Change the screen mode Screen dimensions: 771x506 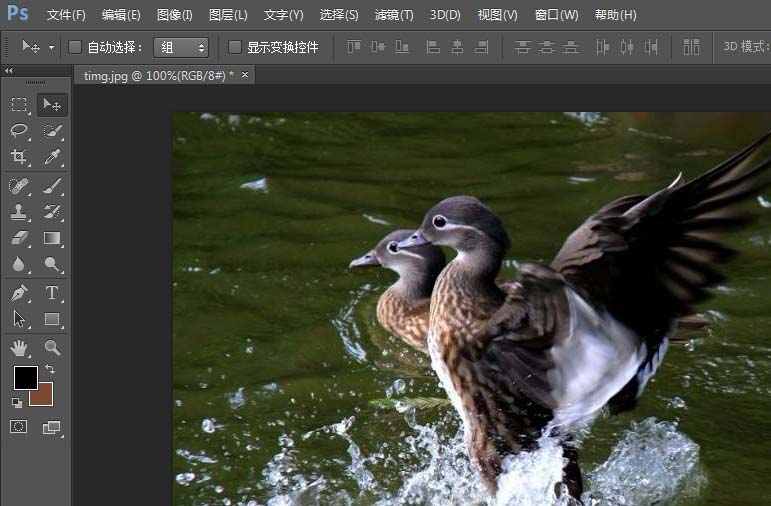pos(52,427)
